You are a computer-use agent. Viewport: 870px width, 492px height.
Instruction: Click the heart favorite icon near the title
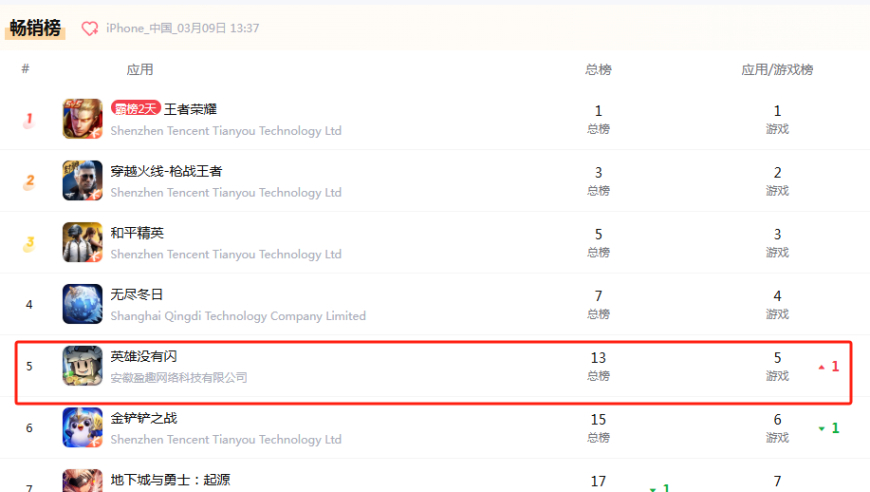coord(89,28)
